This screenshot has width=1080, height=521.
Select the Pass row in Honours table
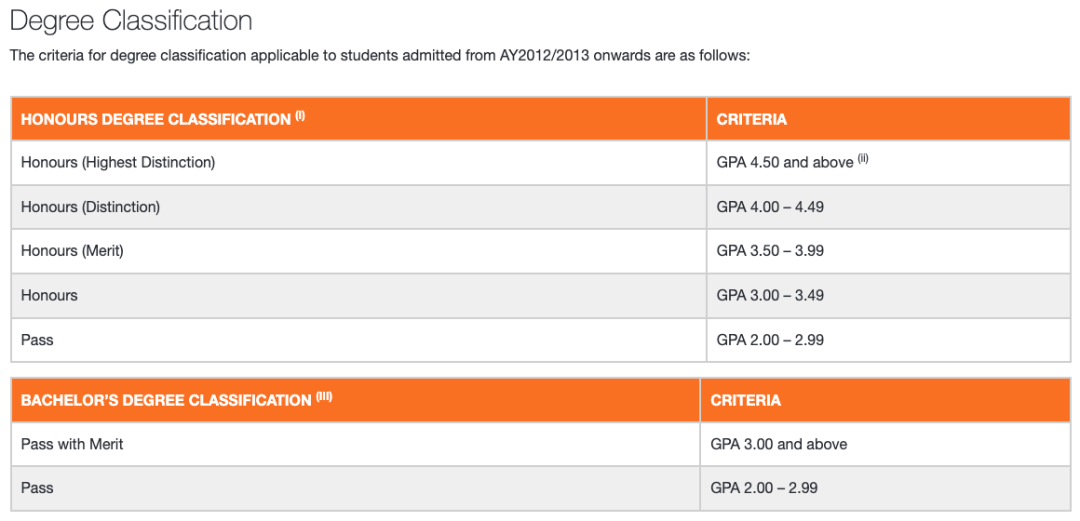pyautogui.click(x=540, y=340)
